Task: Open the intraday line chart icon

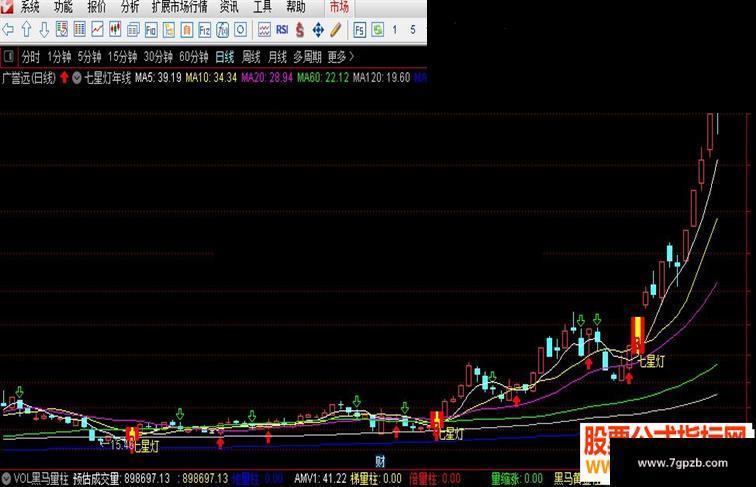Action: [x=97, y=30]
